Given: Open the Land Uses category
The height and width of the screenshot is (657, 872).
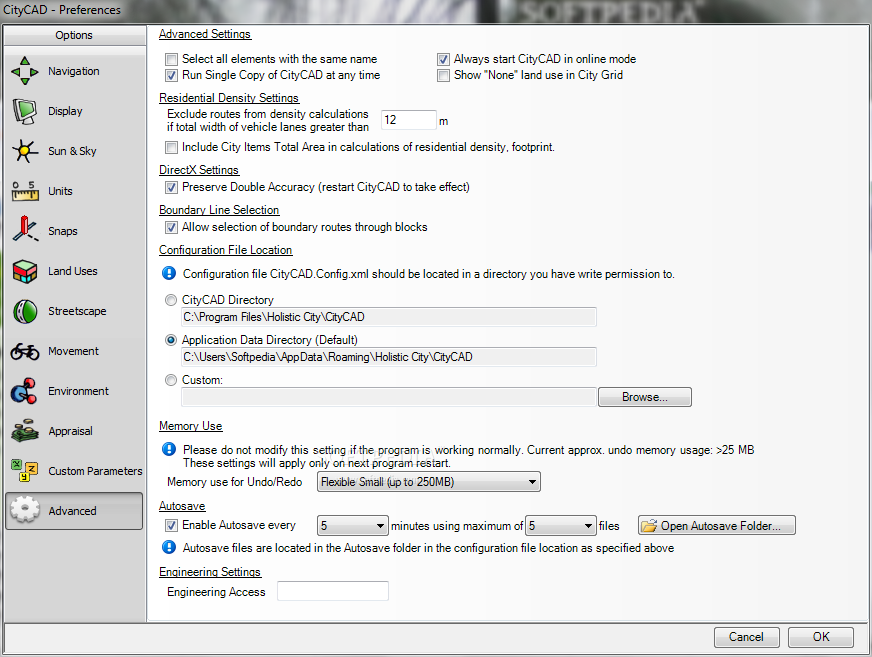Looking at the screenshot, I should tap(73, 271).
